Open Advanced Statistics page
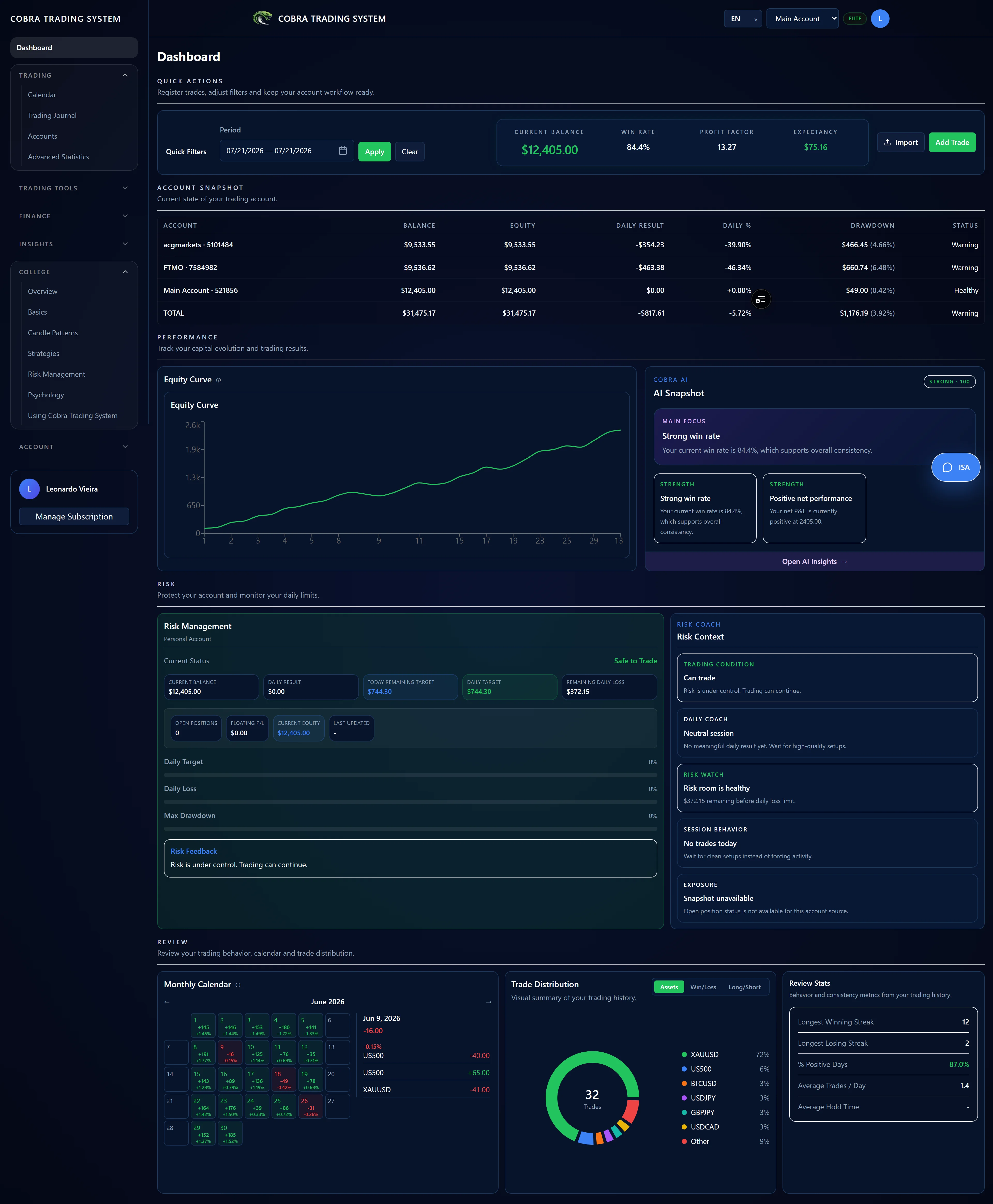The width and height of the screenshot is (993, 1204). [58, 157]
